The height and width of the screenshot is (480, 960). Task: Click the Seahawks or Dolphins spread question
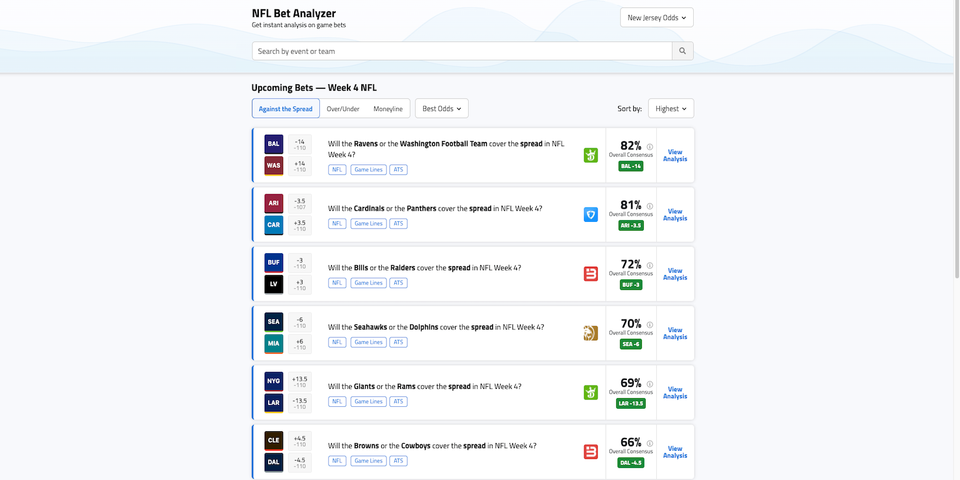pyautogui.click(x=435, y=328)
